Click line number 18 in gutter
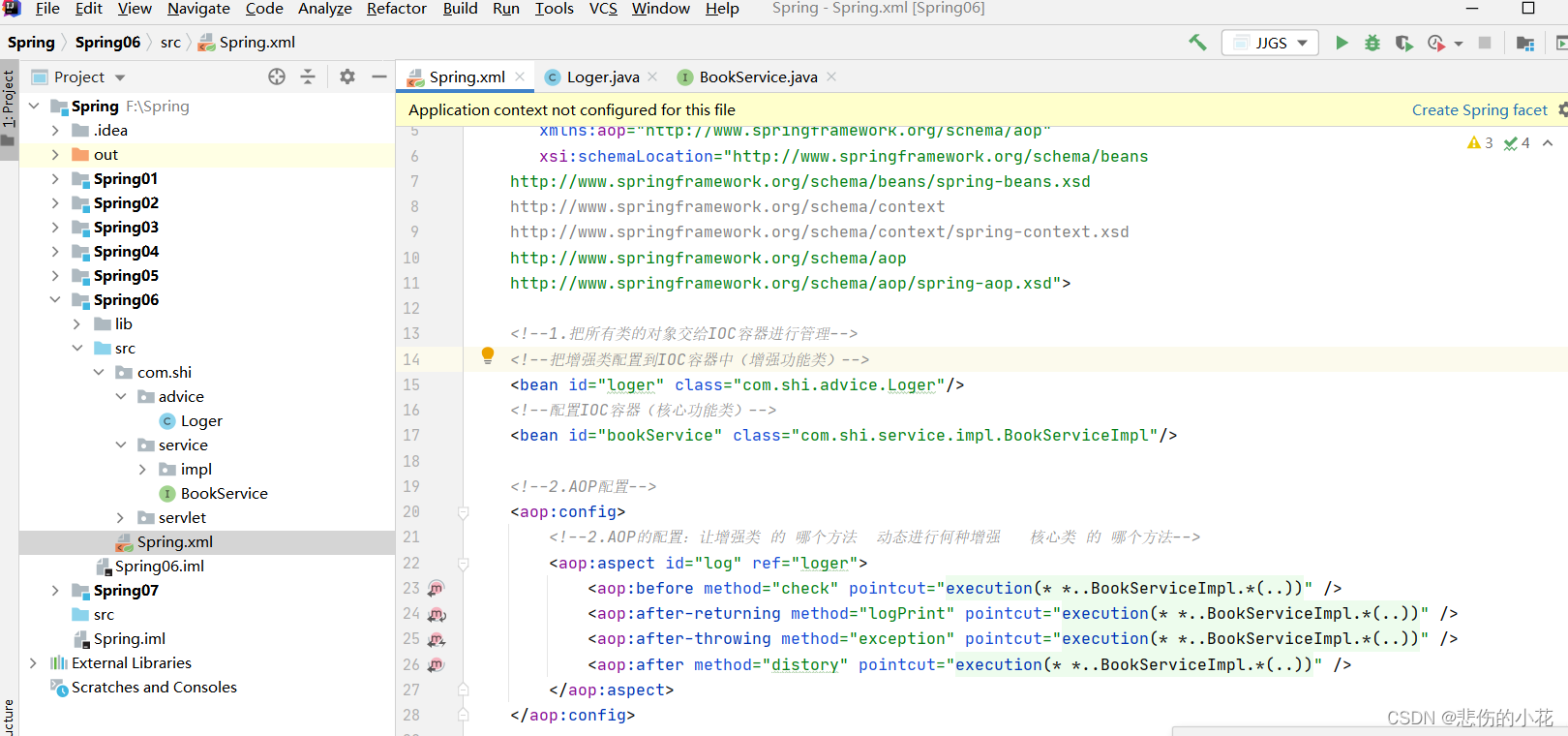Viewport: 1568px width, 736px height. point(411,461)
